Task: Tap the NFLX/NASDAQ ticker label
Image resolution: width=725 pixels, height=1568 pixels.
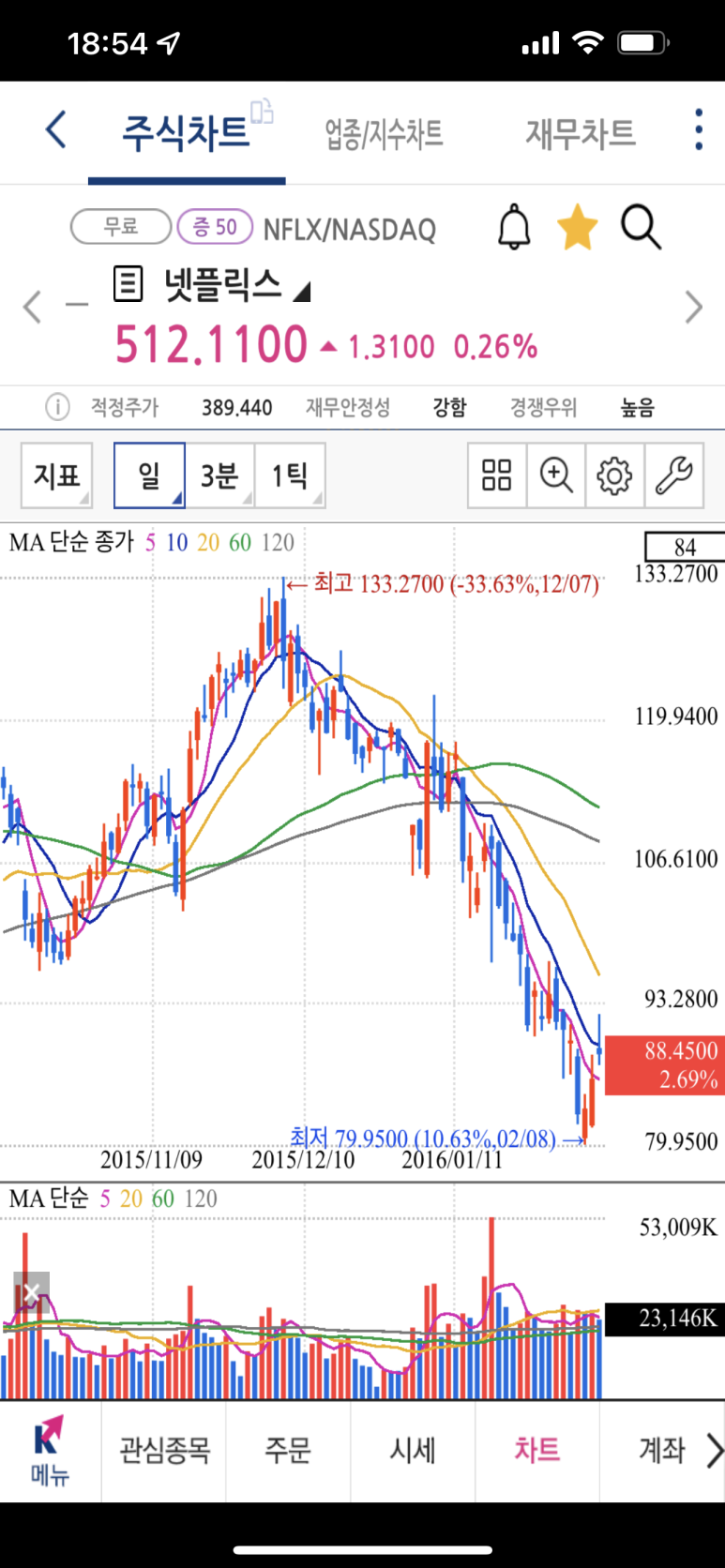Action: pos(350,230)
